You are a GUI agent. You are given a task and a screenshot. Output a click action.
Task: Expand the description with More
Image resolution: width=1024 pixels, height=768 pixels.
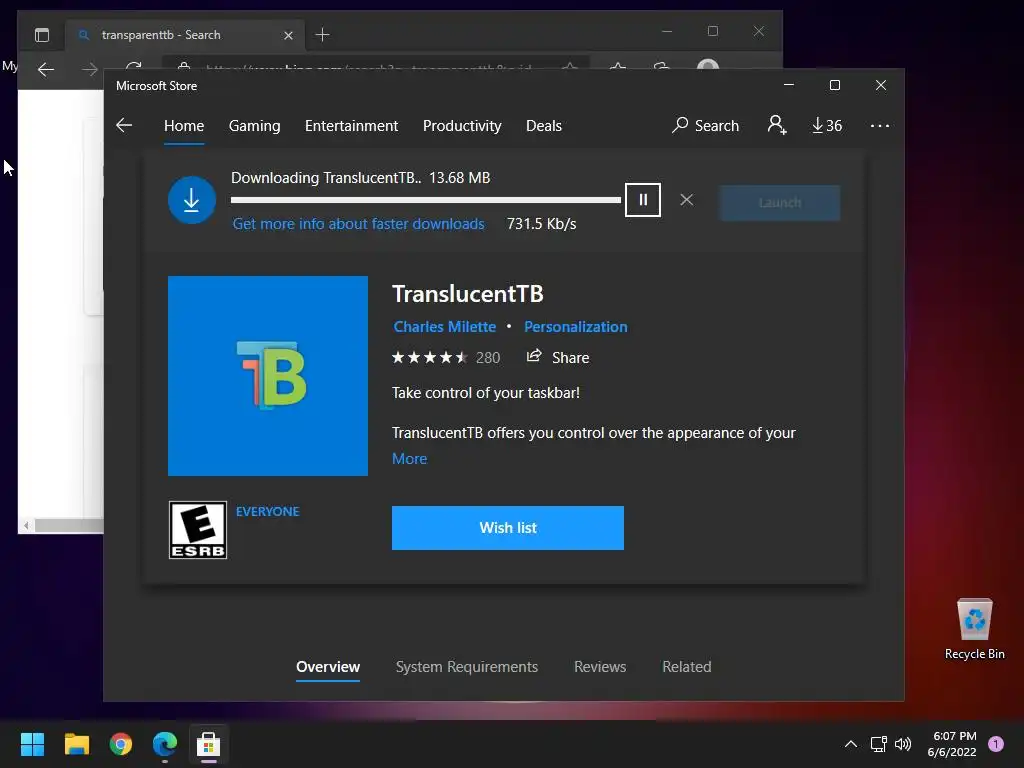click(x=409, y=458)
